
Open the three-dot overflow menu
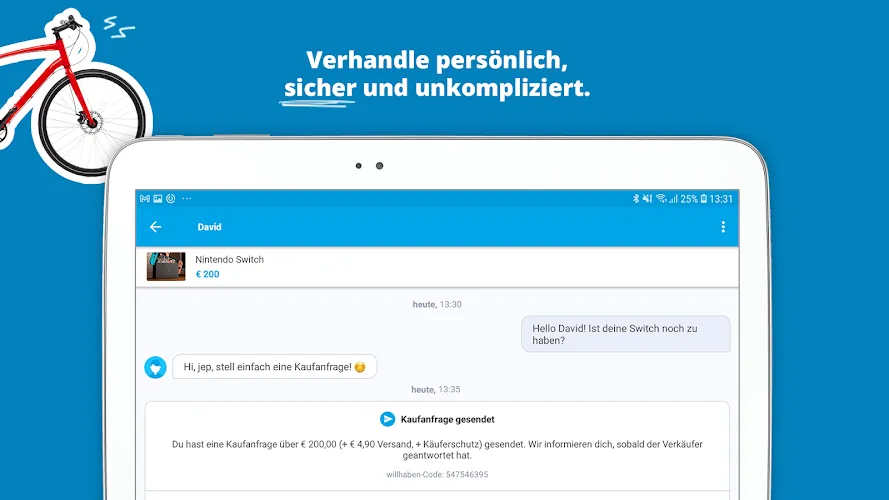click(x=723, y=227)
